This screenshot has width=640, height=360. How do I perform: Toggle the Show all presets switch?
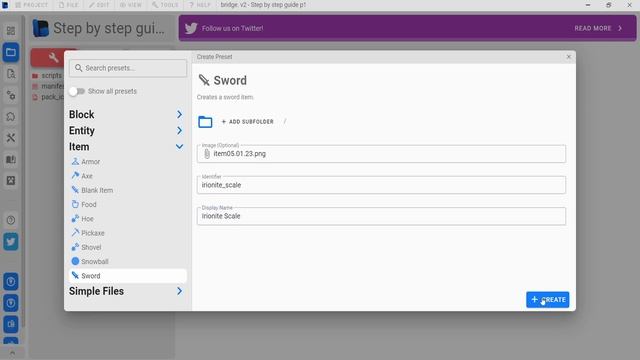(77, 91)
